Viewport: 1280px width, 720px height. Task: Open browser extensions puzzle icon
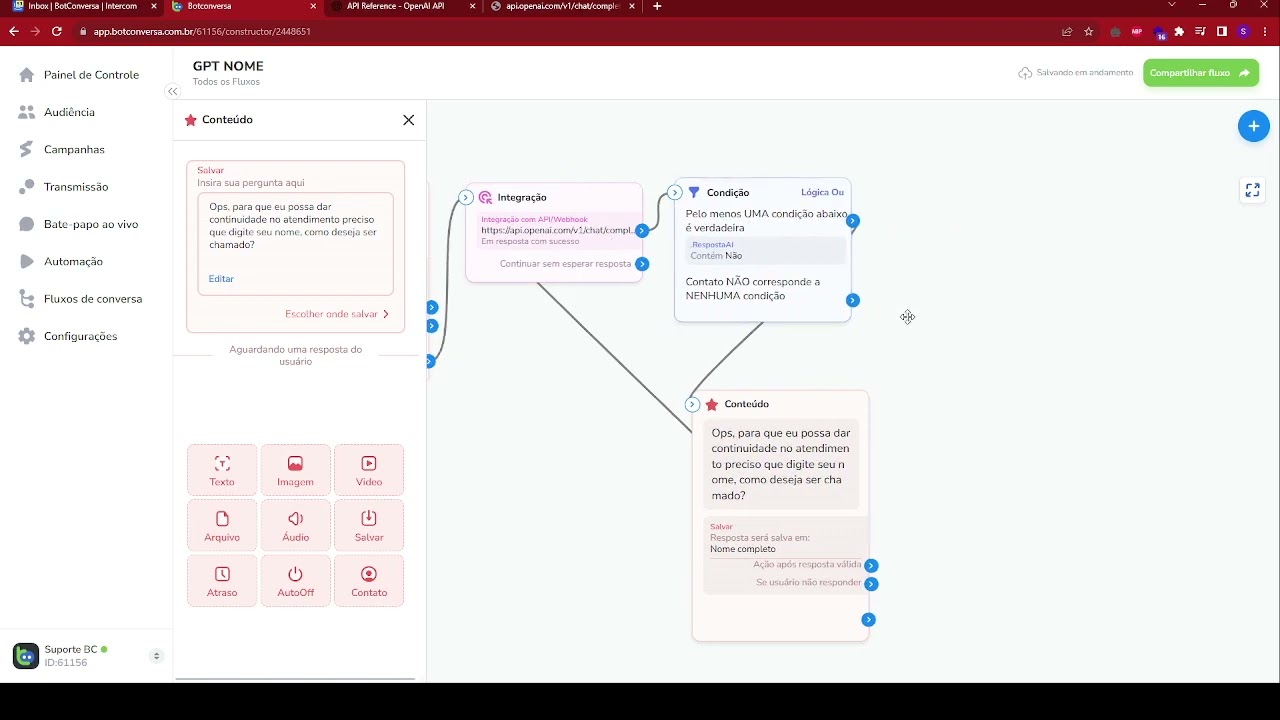(1179, 31)
